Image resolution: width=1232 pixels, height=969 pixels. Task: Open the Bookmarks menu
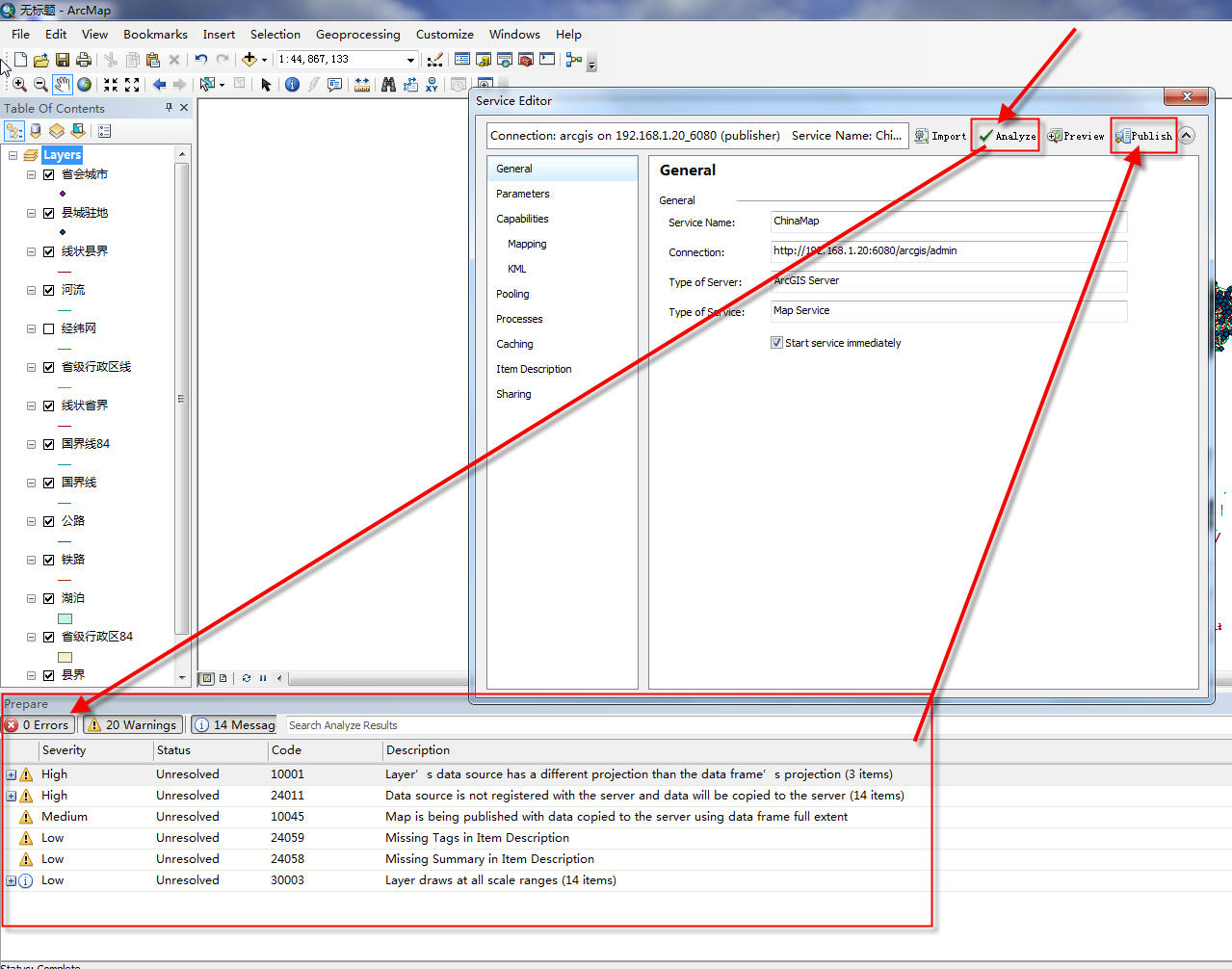(x=155, y=34)
